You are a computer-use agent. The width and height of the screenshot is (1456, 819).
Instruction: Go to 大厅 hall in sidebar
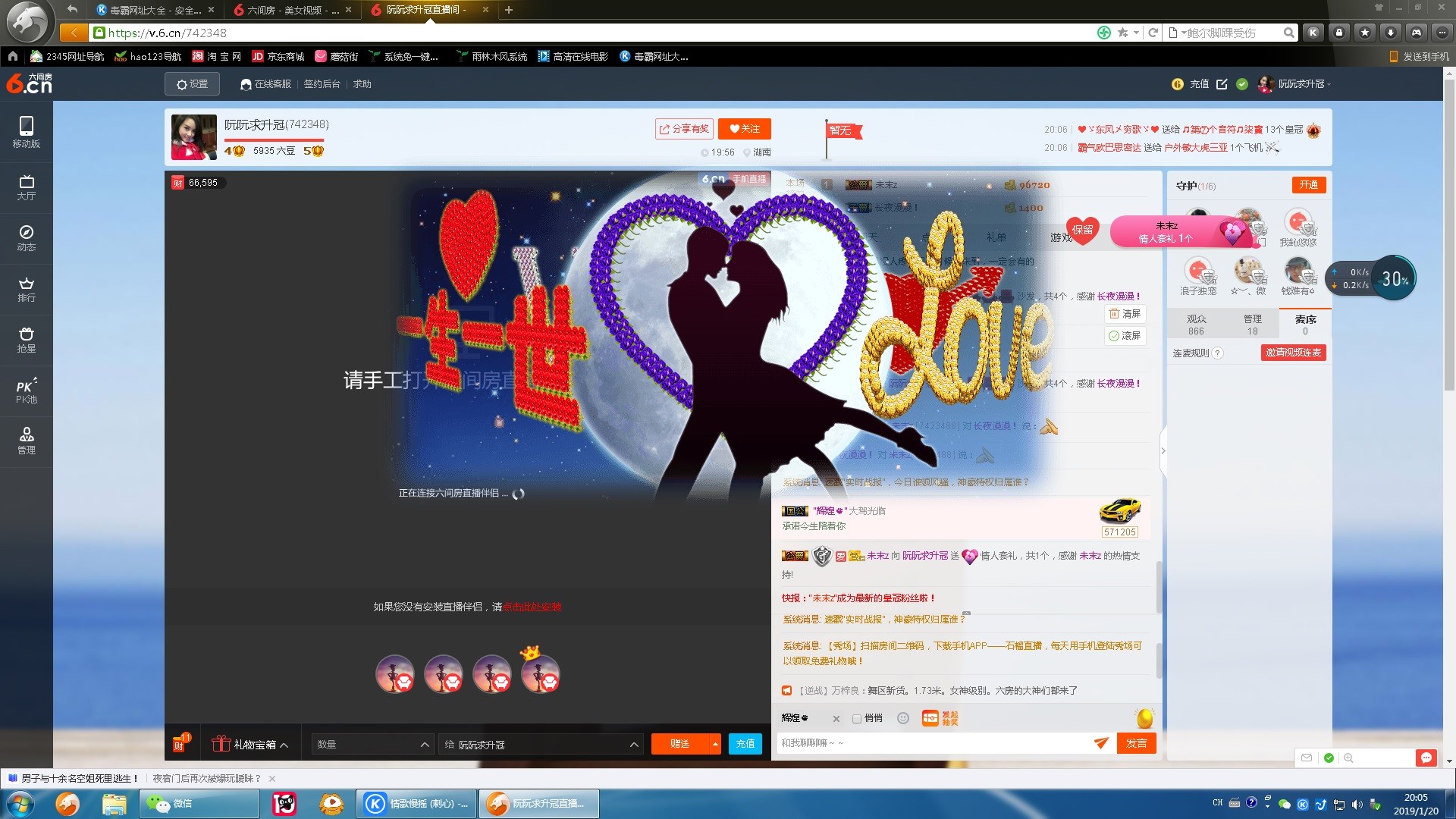coord(27,187)
